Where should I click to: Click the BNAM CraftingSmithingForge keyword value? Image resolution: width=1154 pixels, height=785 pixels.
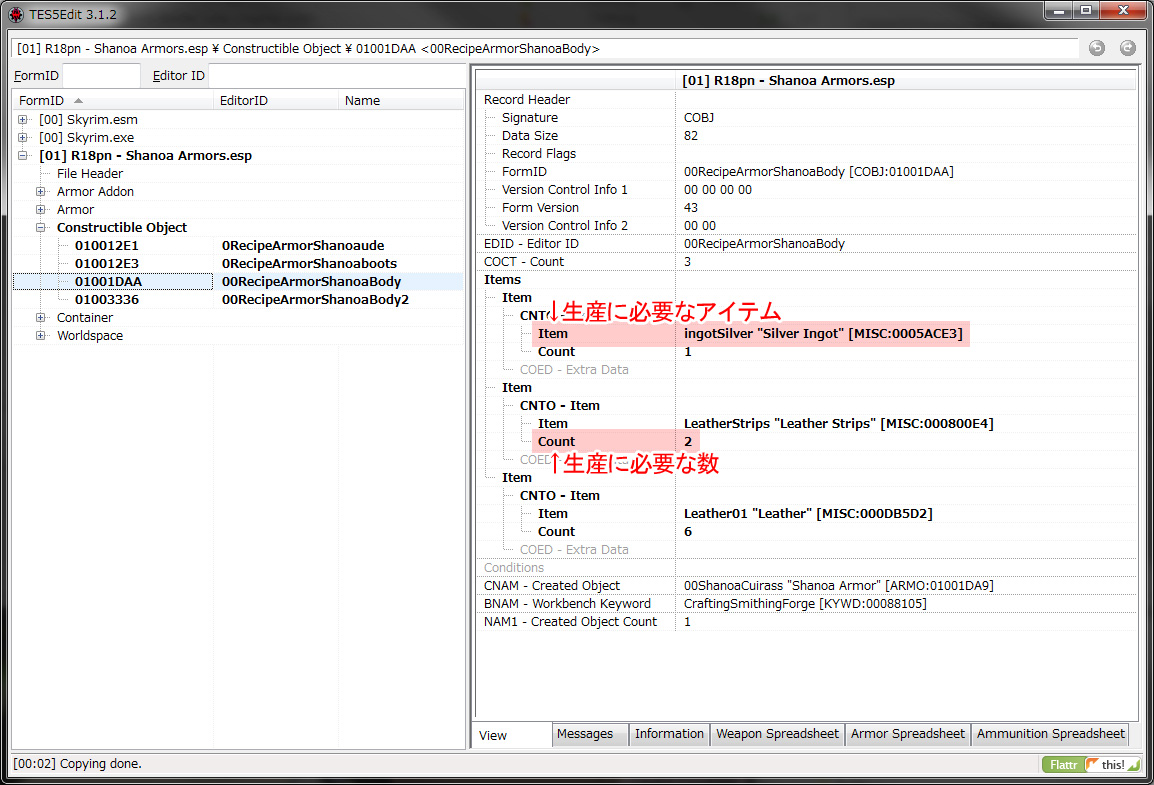coord(805,604)
